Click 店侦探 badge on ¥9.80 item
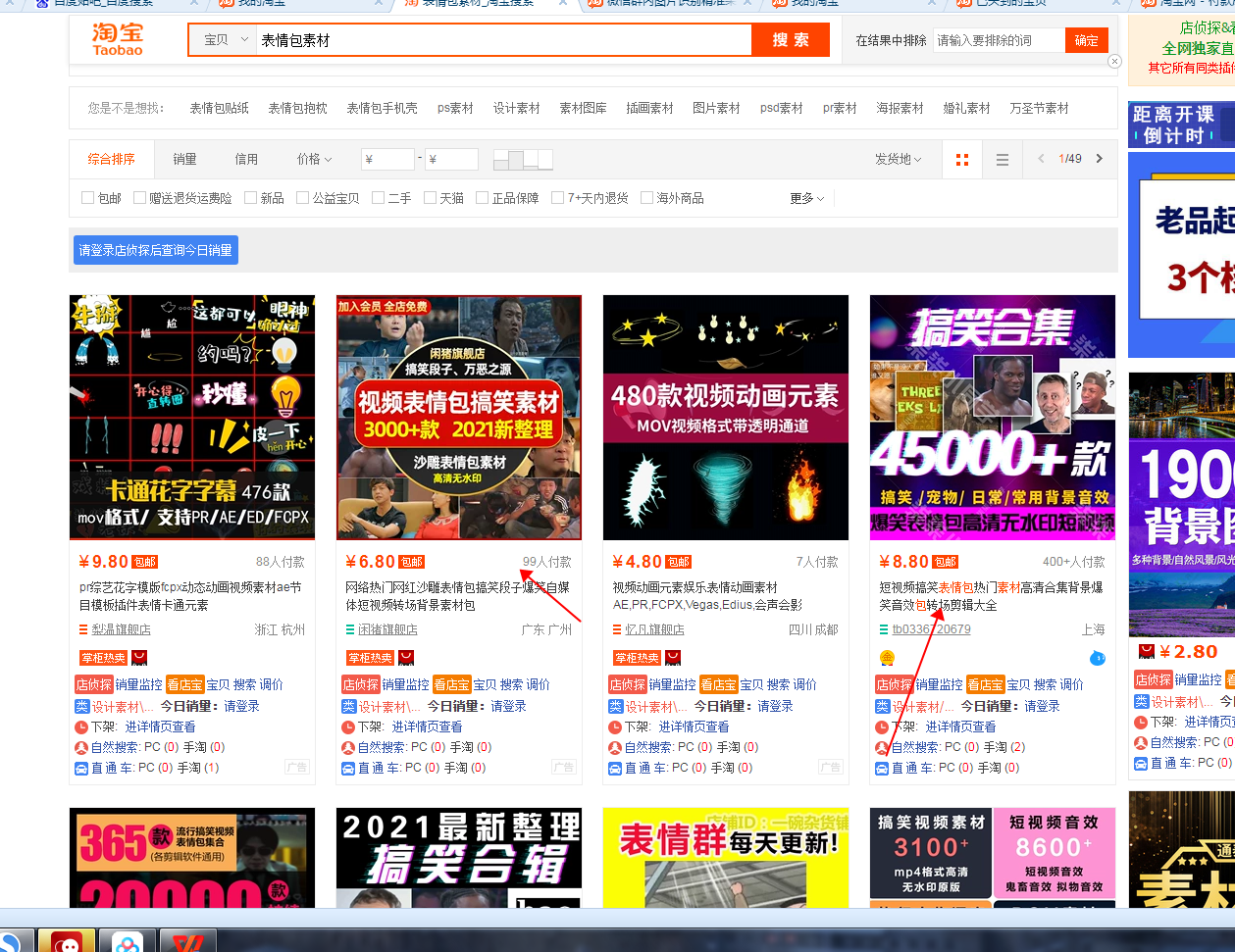 pos(94,684)
